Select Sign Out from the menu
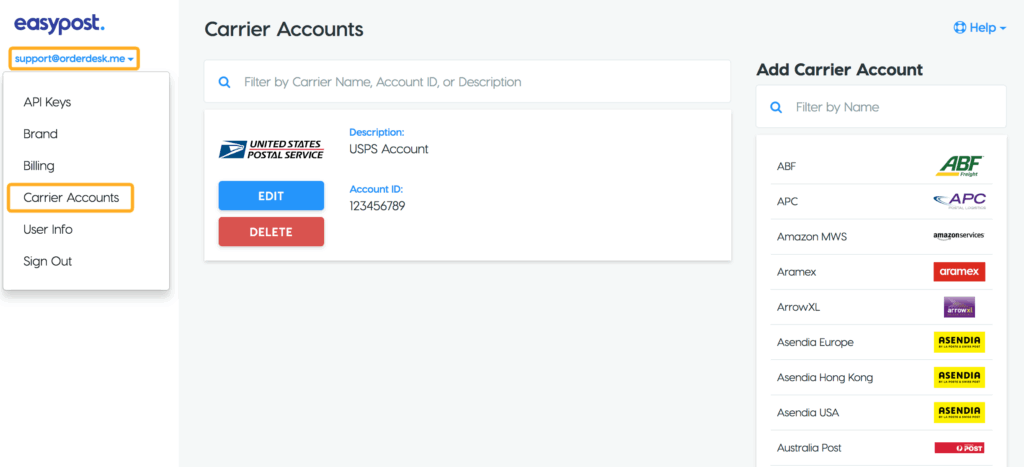1024x467 pixels. coord(48,261)
